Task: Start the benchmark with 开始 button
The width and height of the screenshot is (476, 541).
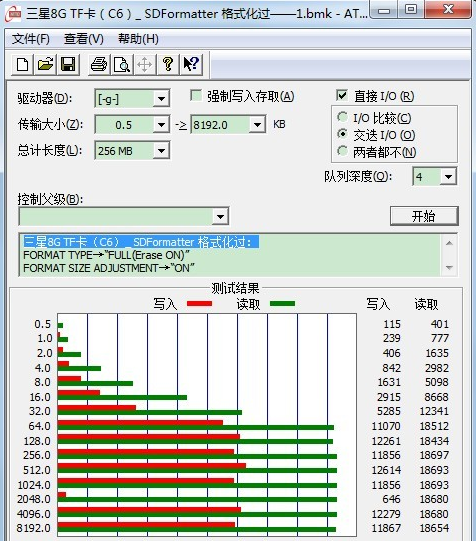Action: click(424, 216)
